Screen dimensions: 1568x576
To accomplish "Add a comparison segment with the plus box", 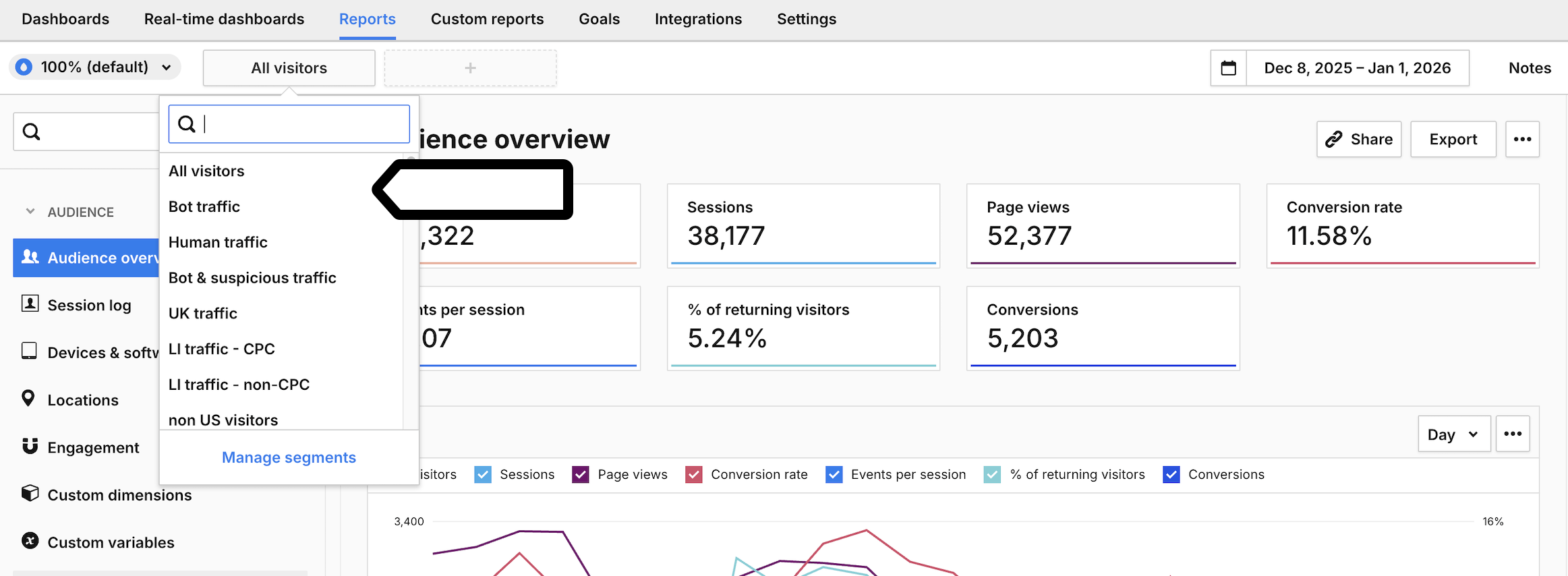I will click(470, 68).
